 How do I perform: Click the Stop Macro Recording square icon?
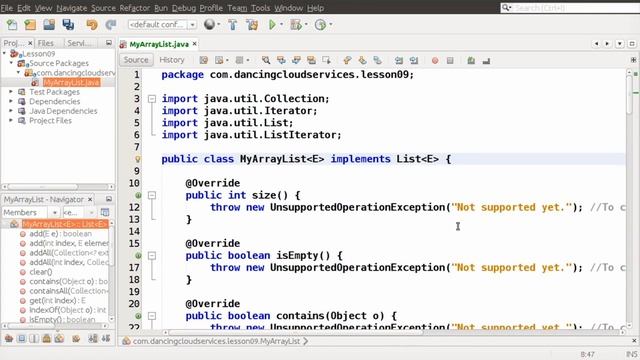point(450,60)
